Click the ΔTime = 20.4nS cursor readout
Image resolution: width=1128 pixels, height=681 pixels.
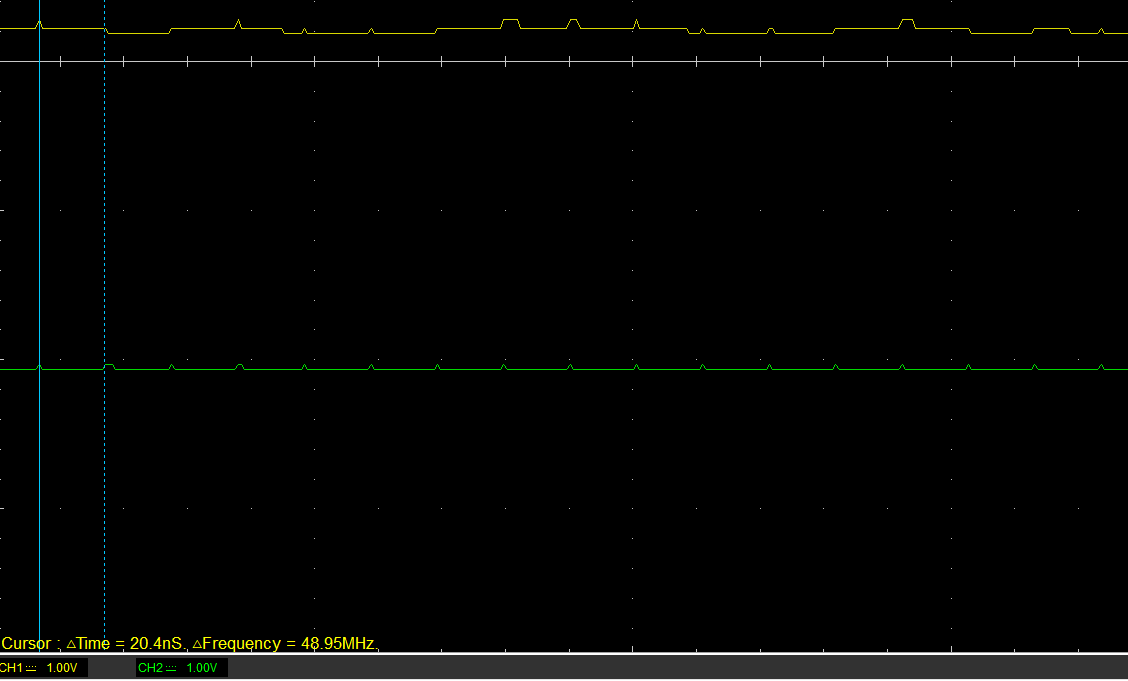point(125,644)
